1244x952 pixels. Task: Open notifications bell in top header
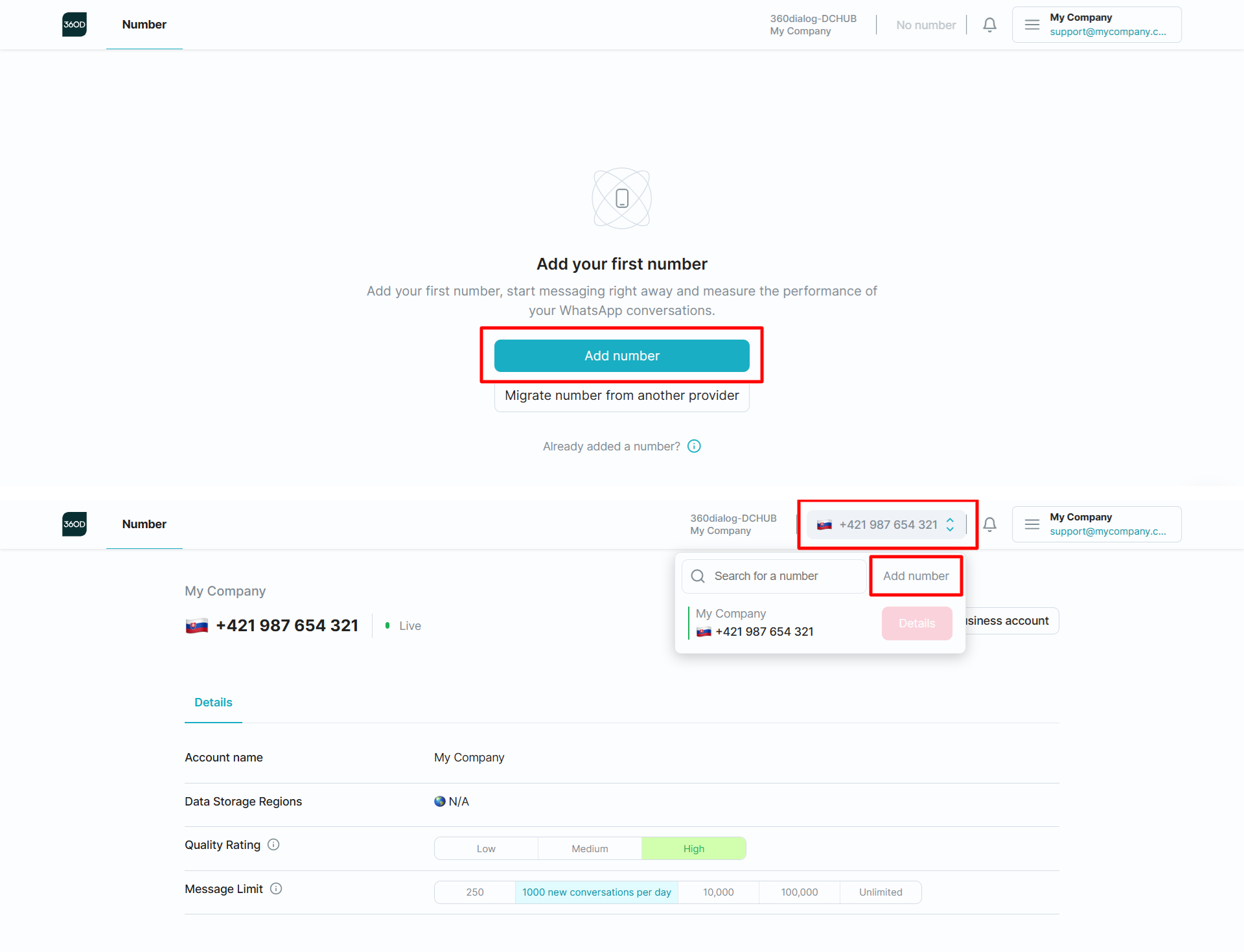(989, 25)
